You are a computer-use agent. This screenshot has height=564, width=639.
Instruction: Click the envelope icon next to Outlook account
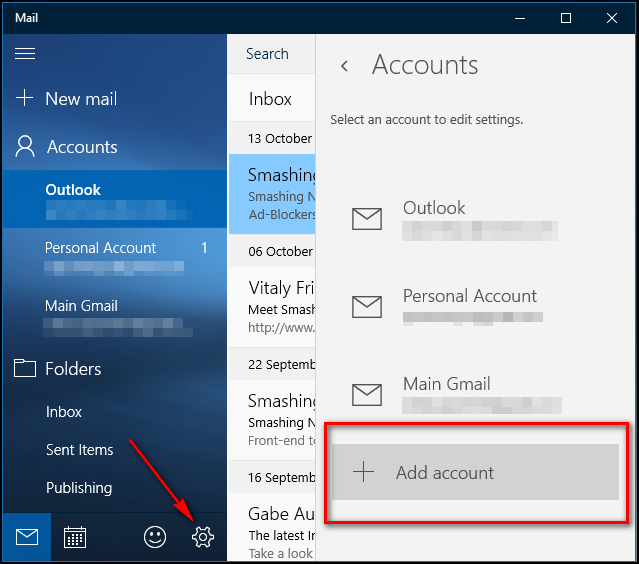pos(367,219)
